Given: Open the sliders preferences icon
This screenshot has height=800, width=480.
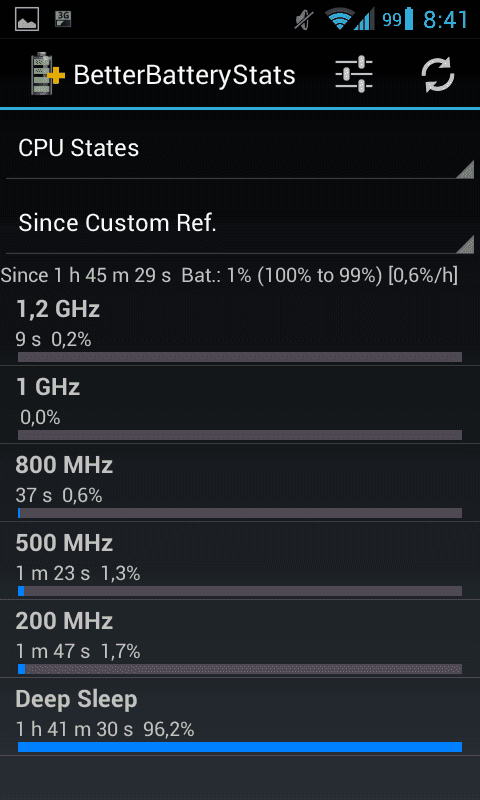Looking at the screenshot, I should tap(353, 74).
